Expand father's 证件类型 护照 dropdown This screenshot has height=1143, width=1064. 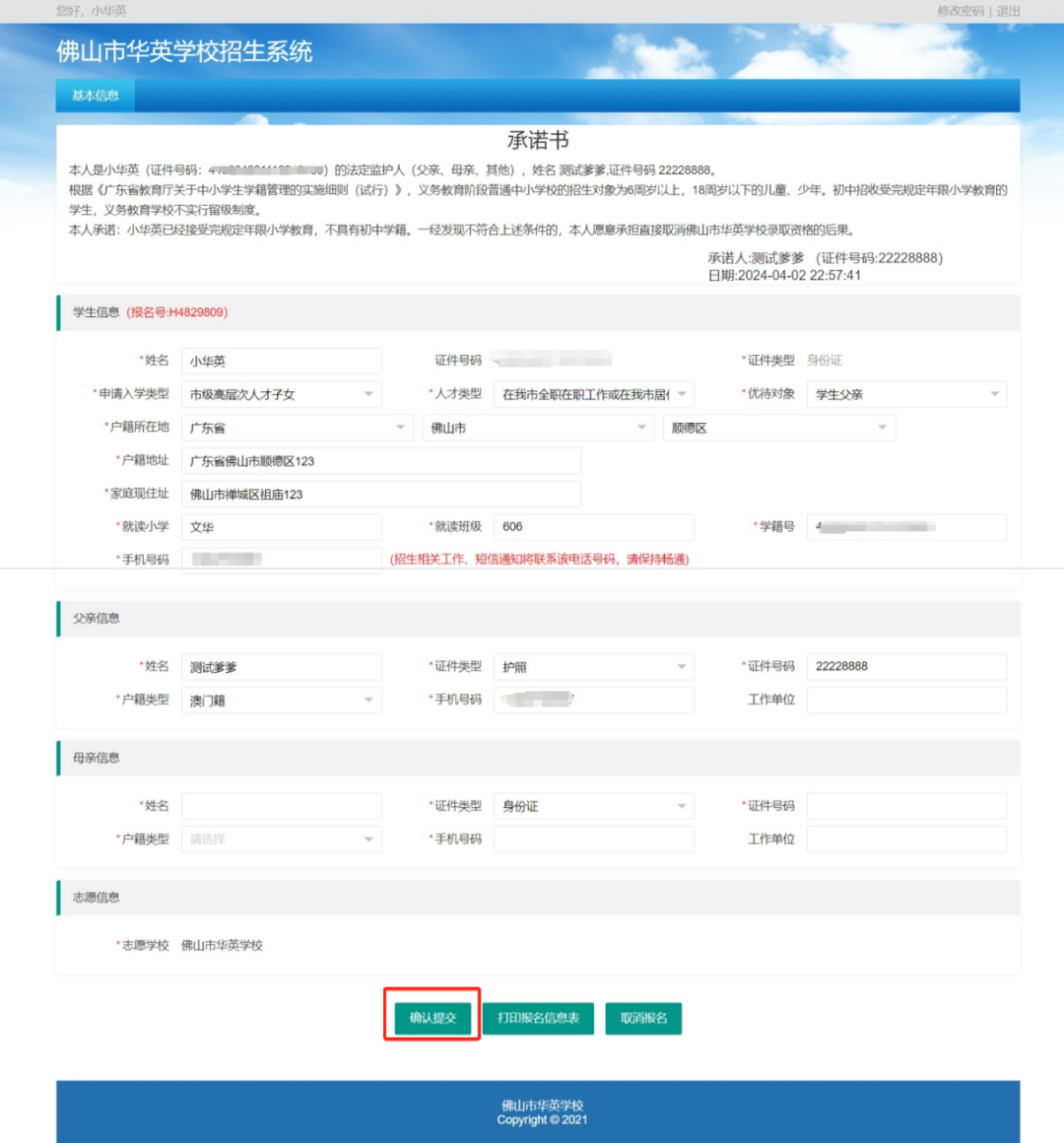593,667
